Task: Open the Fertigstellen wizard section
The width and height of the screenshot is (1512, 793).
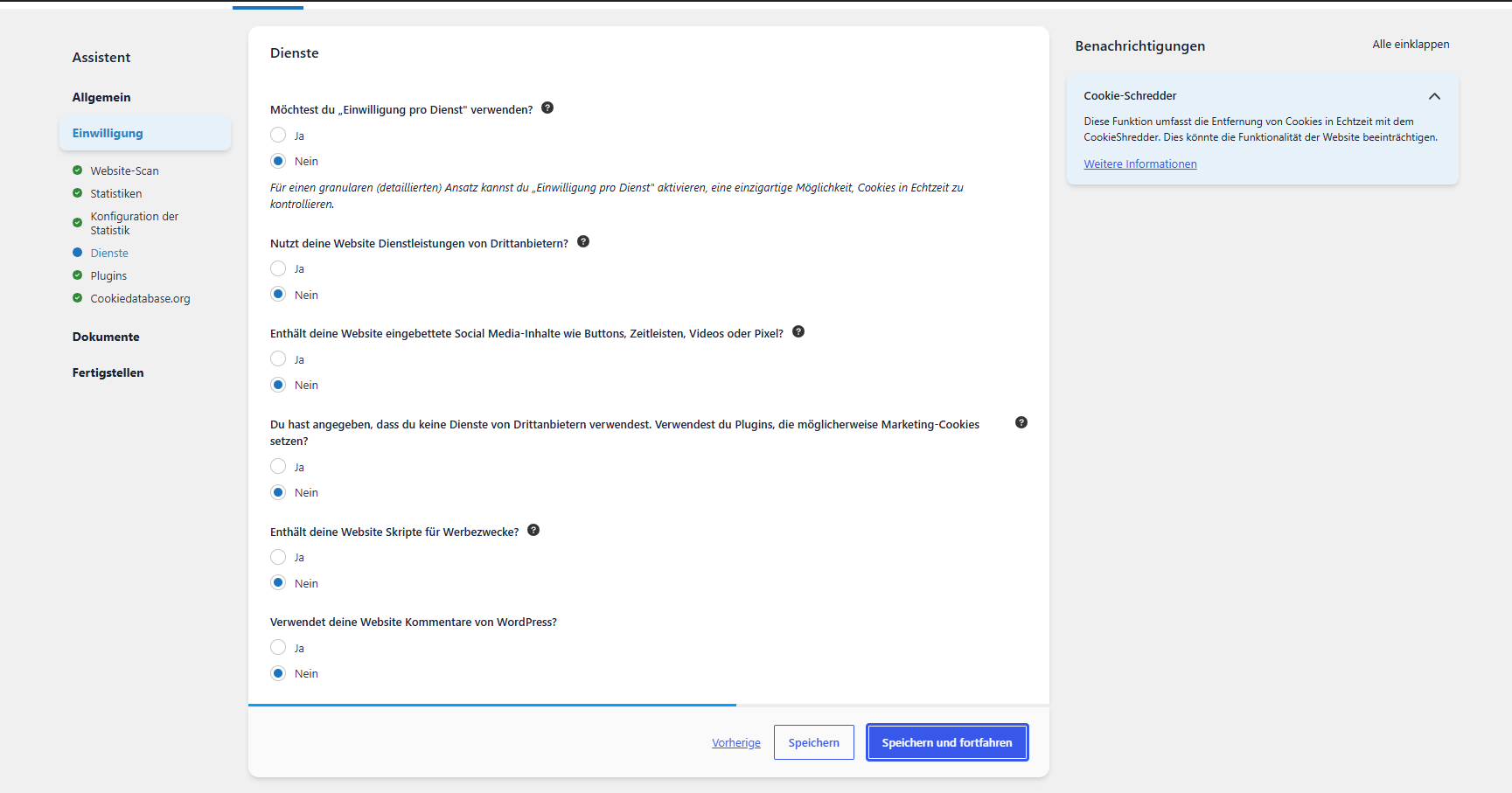Action: 108,372
